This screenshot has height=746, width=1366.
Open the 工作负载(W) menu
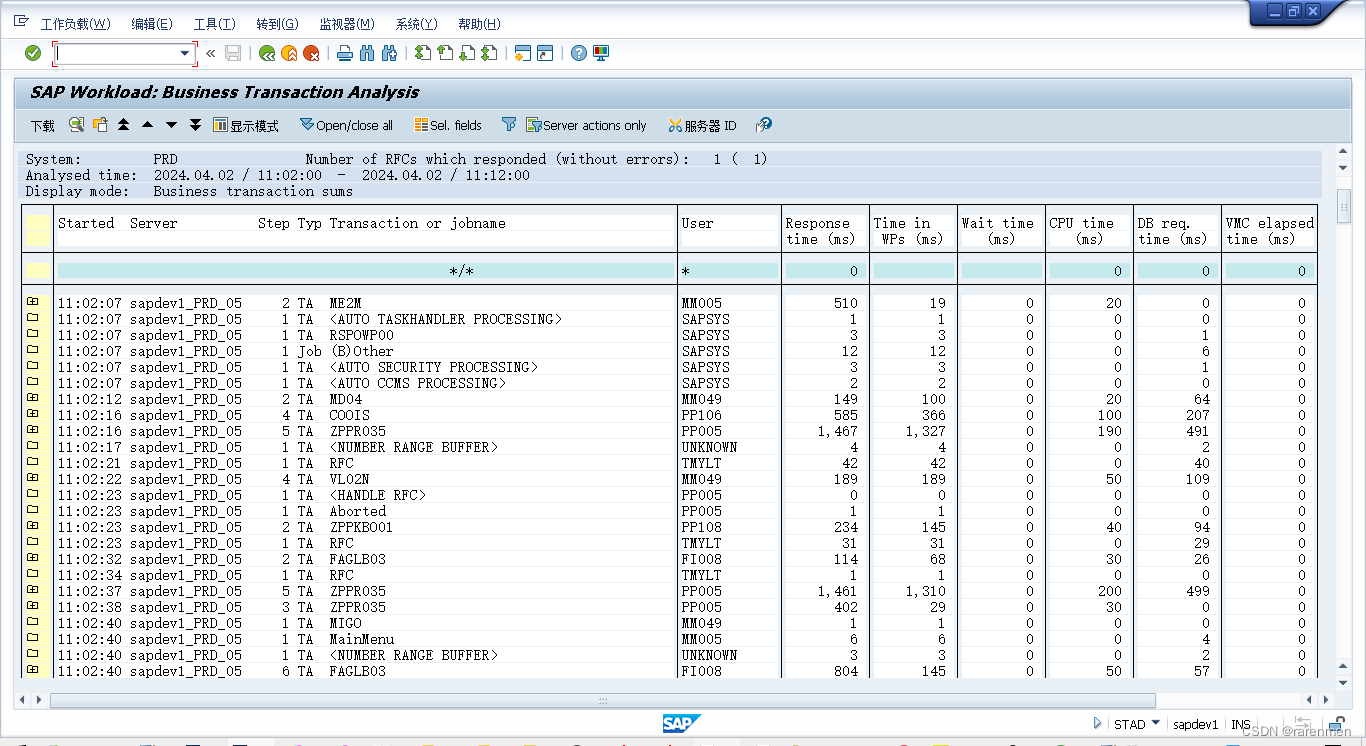click(75, 24)
